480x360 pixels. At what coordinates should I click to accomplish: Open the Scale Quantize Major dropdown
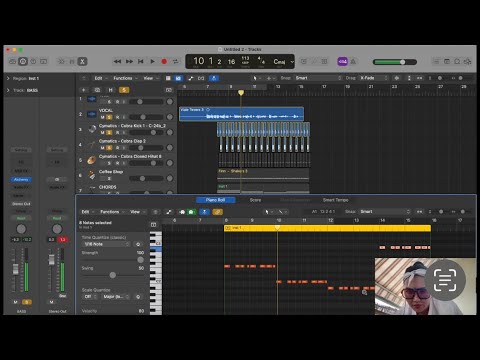116,297
